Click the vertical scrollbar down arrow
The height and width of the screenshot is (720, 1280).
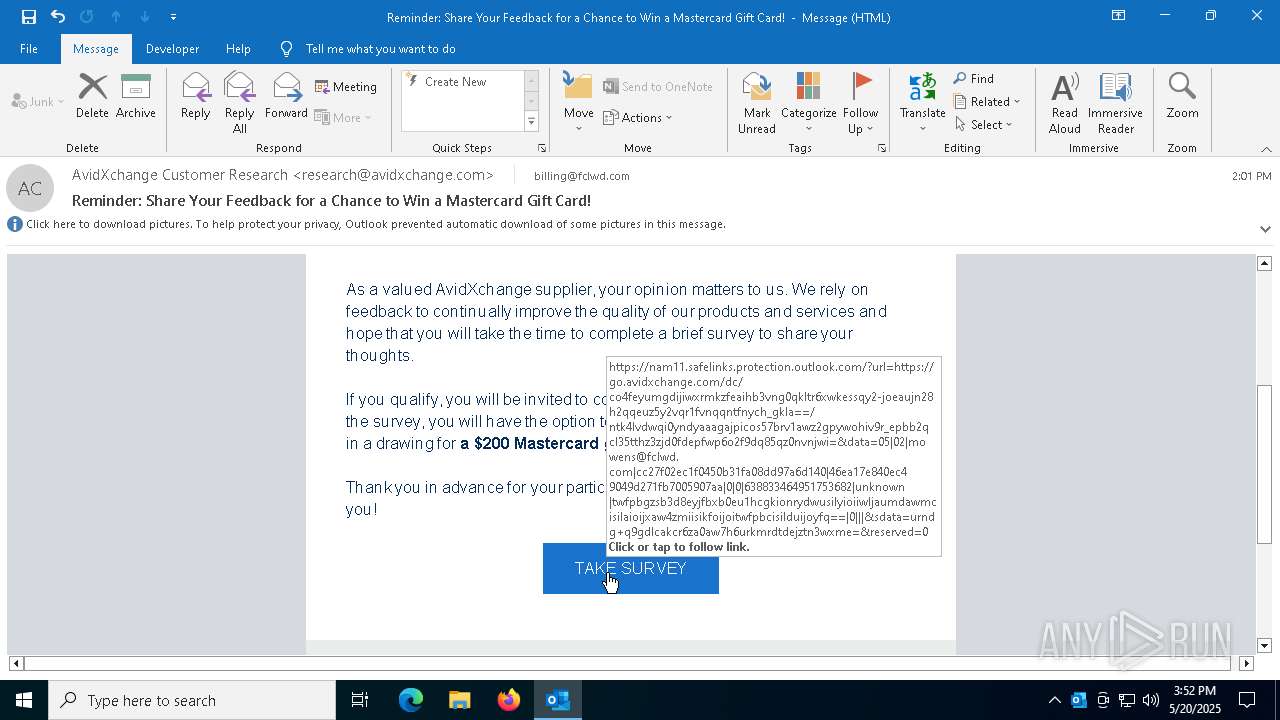1264,646
